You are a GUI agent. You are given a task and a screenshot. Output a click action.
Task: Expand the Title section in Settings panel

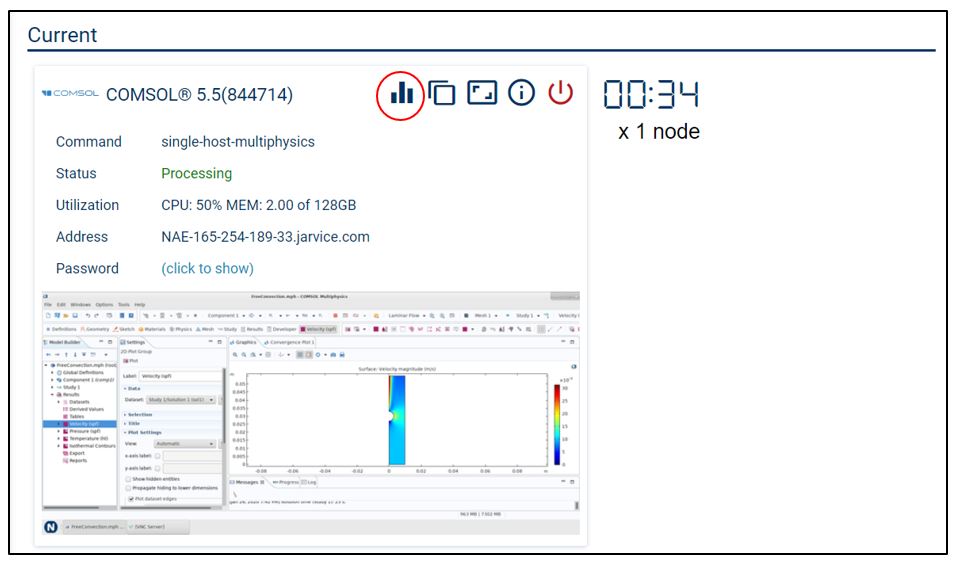(x=132, y=423)
